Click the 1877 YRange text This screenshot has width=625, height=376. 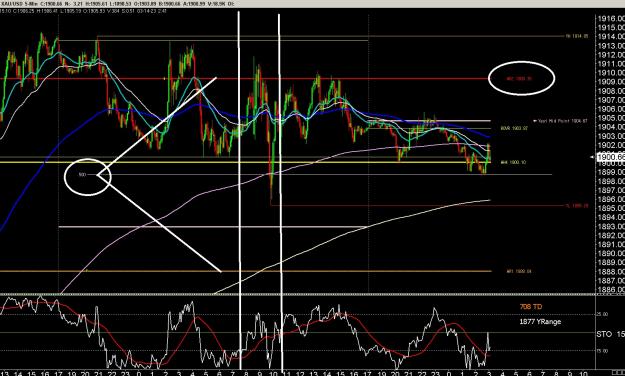pos(540,321)
